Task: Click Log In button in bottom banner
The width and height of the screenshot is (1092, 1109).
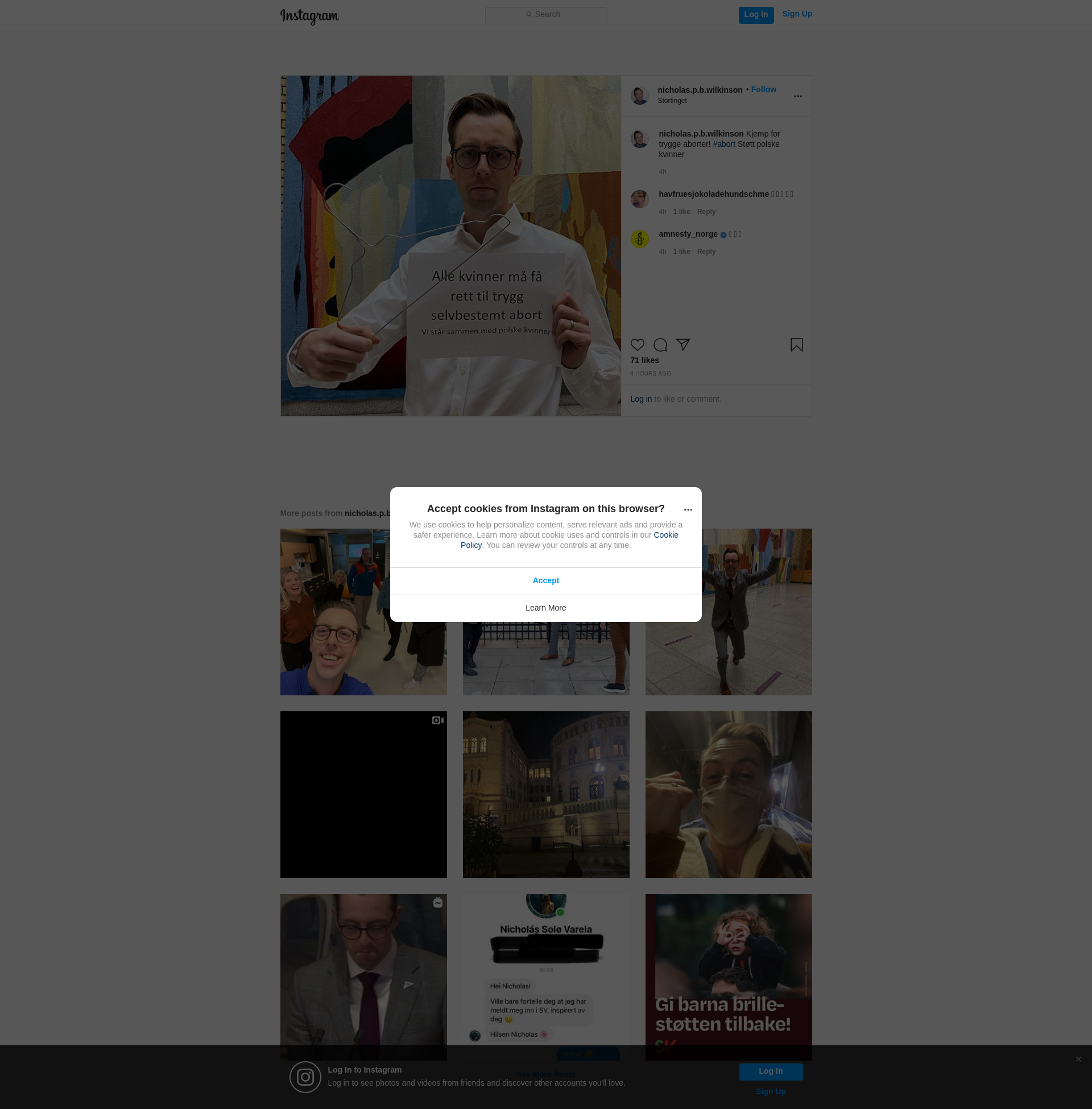Action: click(770, 1071)
